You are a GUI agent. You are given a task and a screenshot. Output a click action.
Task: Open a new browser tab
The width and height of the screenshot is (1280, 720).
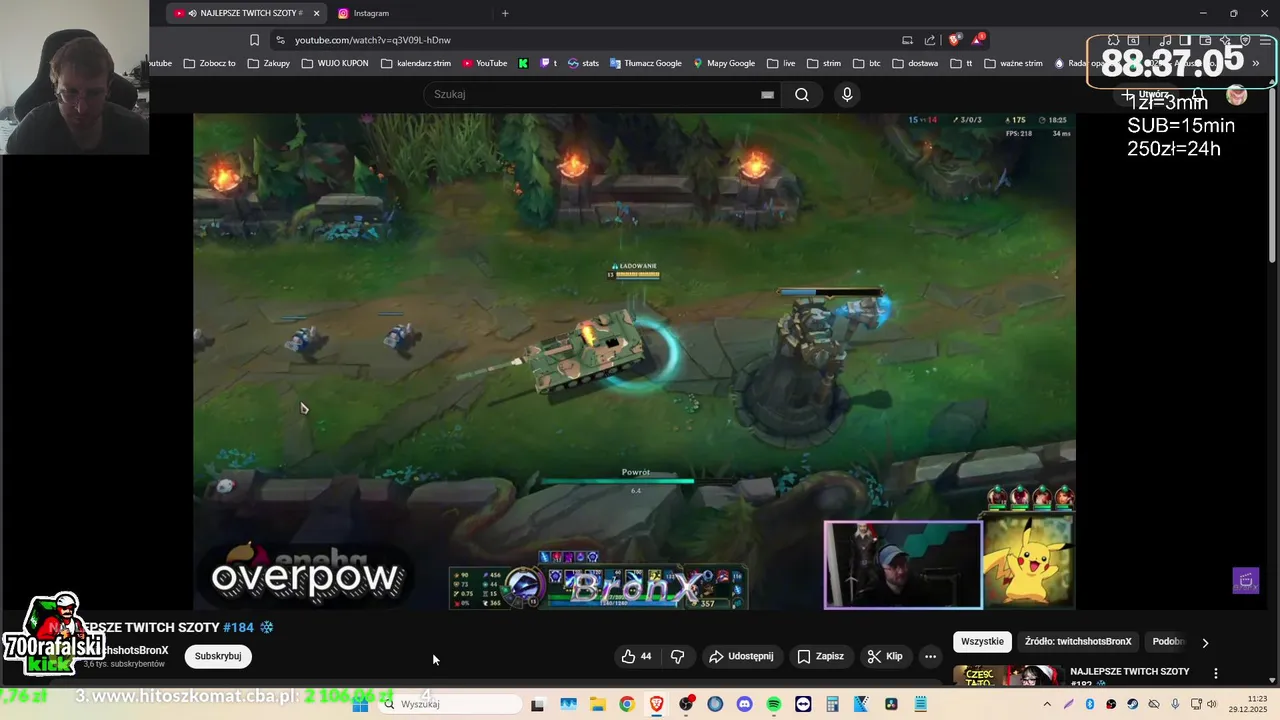coord(505,13)
